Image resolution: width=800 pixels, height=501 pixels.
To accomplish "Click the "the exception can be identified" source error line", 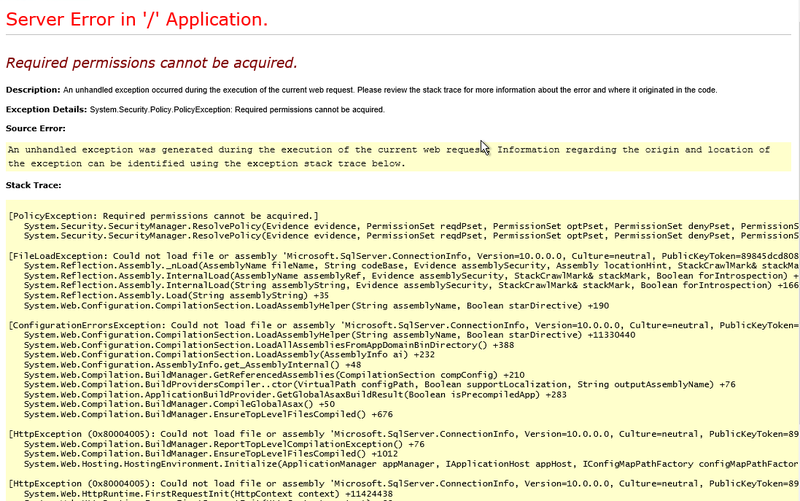I will [x=207, y=164].
